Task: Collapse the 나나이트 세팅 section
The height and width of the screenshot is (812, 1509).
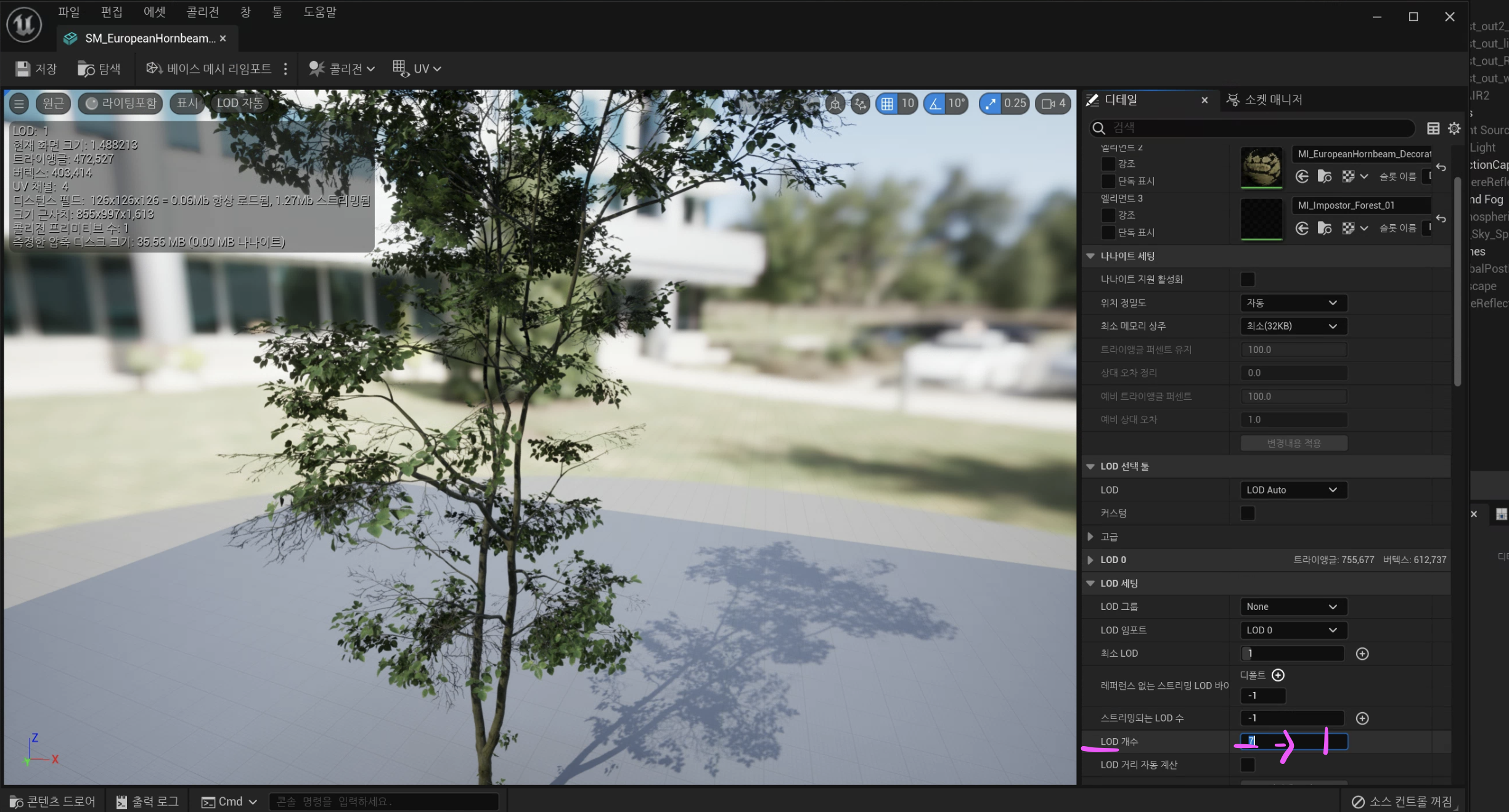Action: click(x=1090, y=256)
